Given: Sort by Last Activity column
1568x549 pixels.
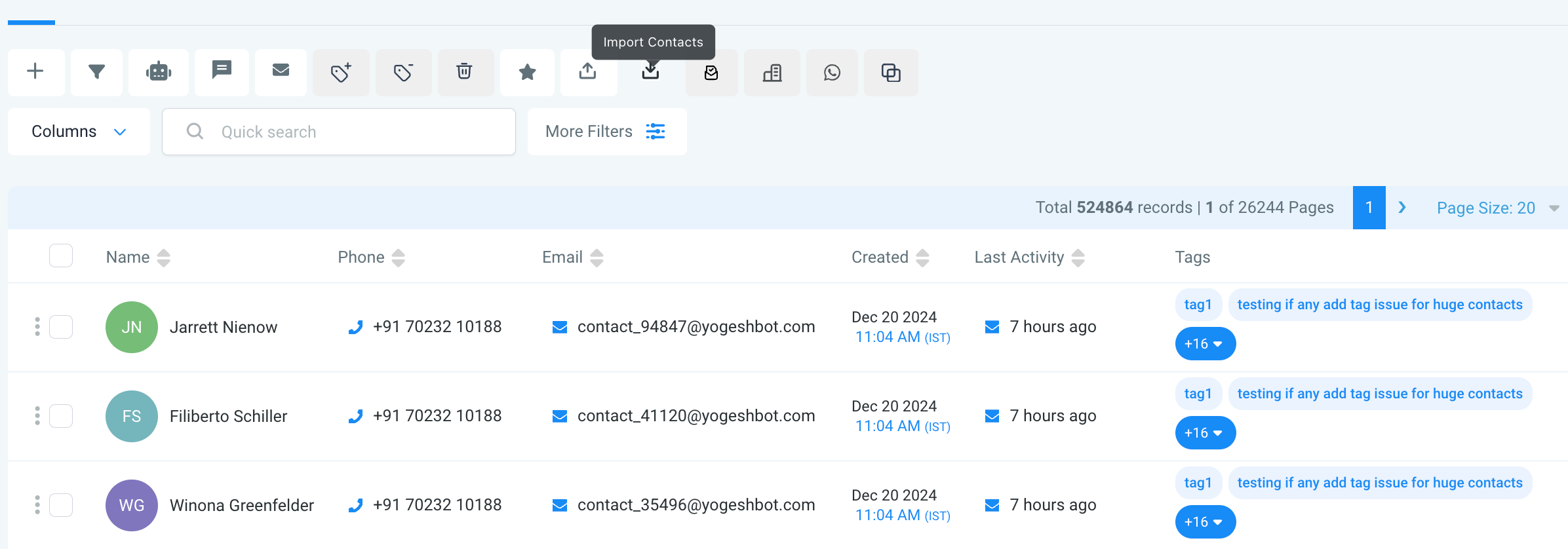Looking at the screenshot, I should (1078, 257).
